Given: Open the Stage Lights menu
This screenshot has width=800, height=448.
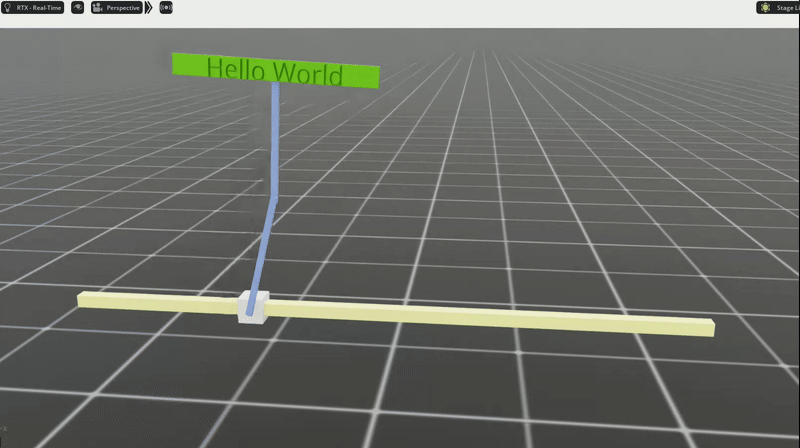Looking at the screenshot, I should click(x=780, y=7).
